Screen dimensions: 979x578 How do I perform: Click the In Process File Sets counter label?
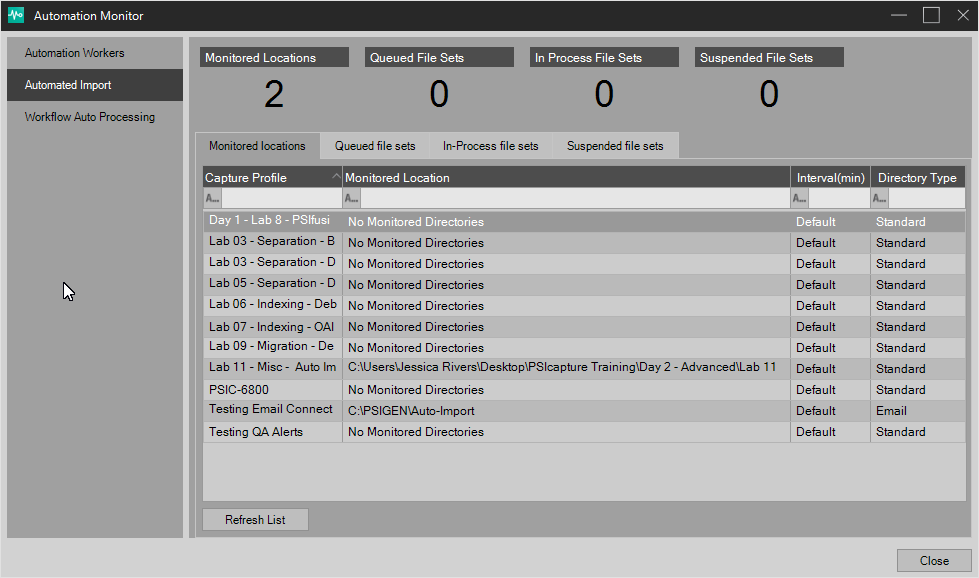(x=604, y=57)
